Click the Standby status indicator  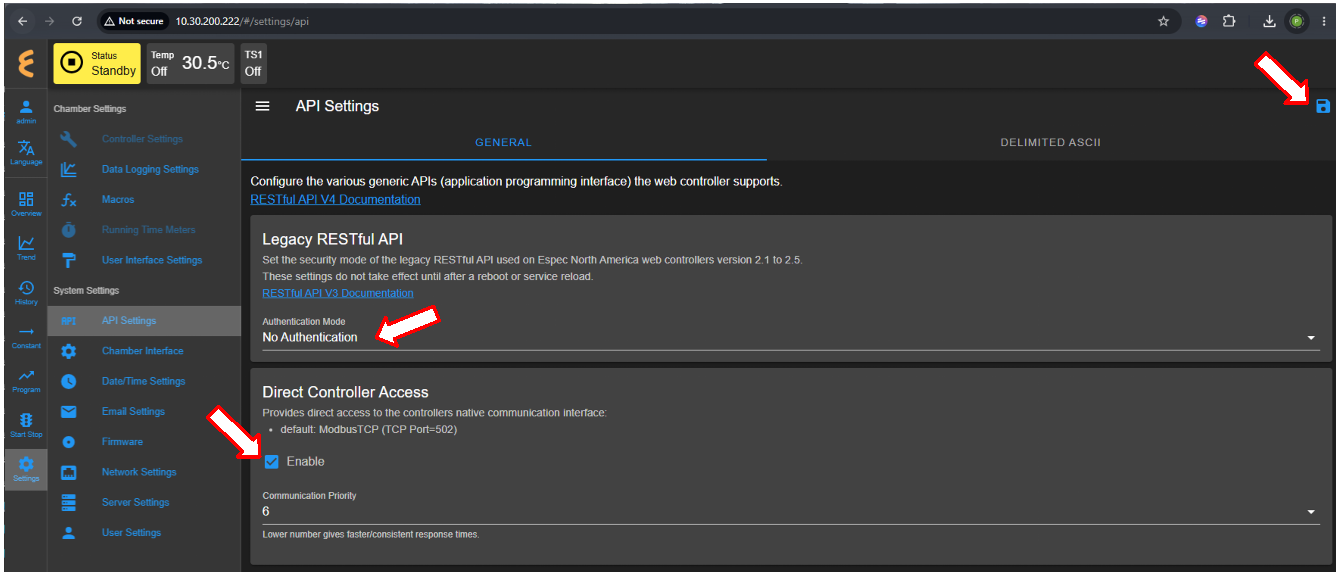coord(96,63)
